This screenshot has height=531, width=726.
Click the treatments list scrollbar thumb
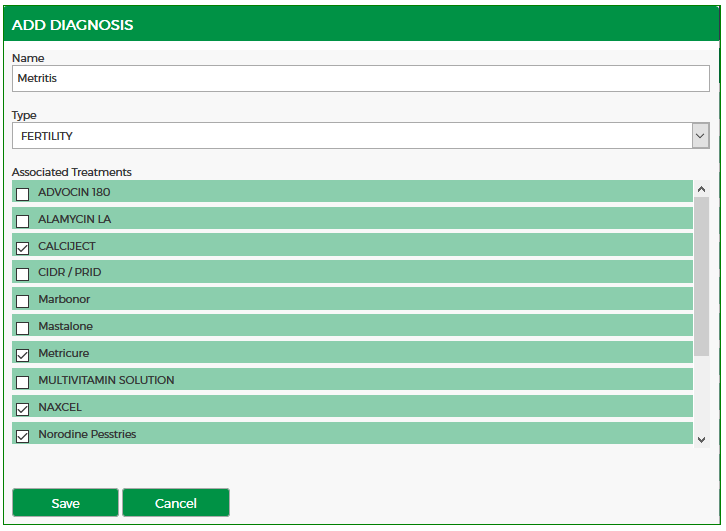point(701,276)
